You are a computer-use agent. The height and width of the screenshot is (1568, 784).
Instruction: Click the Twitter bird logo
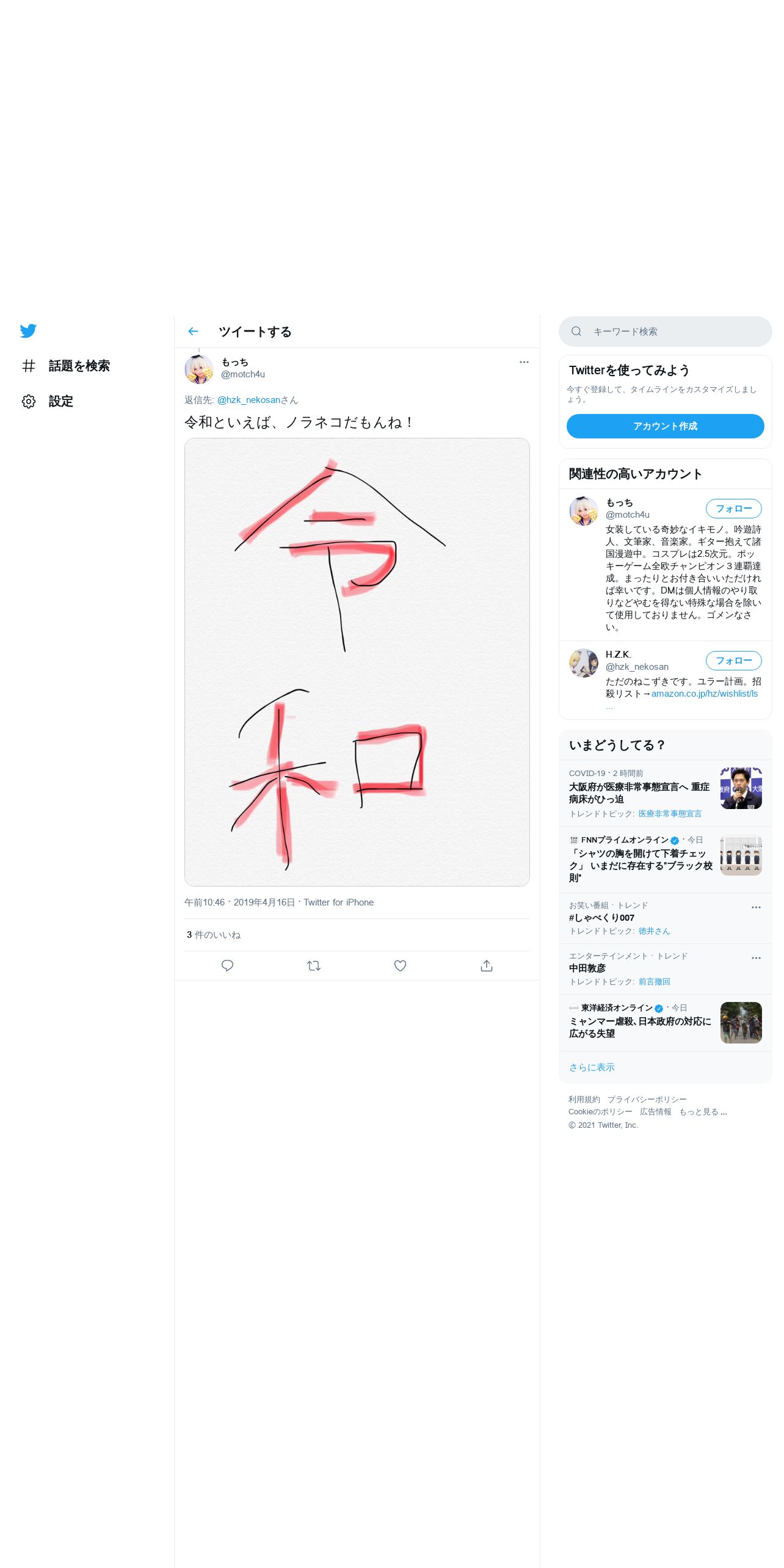pyautogui.click(x=28, y=331)
